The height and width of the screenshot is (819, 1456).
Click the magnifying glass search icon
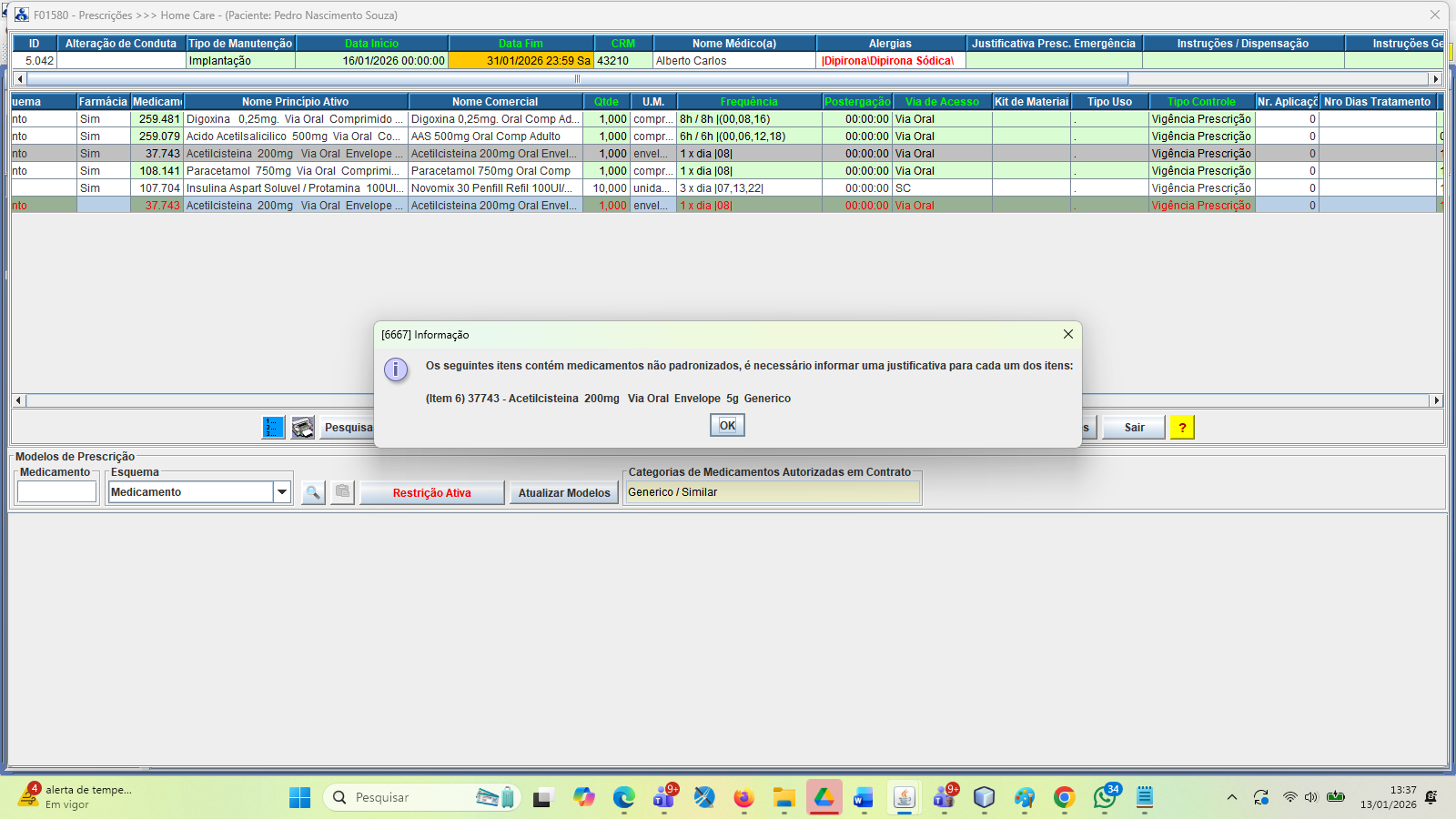(x=313, y=492)
